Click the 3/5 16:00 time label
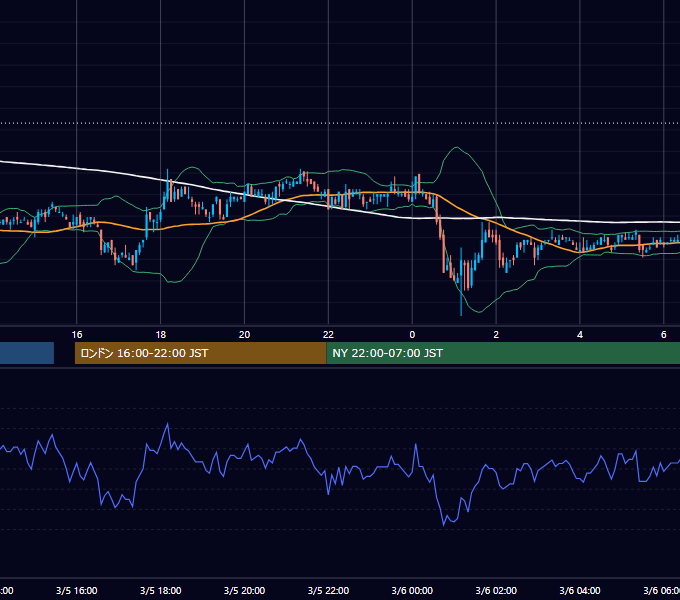This screenshot has width=680, height=600. pyautogui.click(x=77, y=591)
